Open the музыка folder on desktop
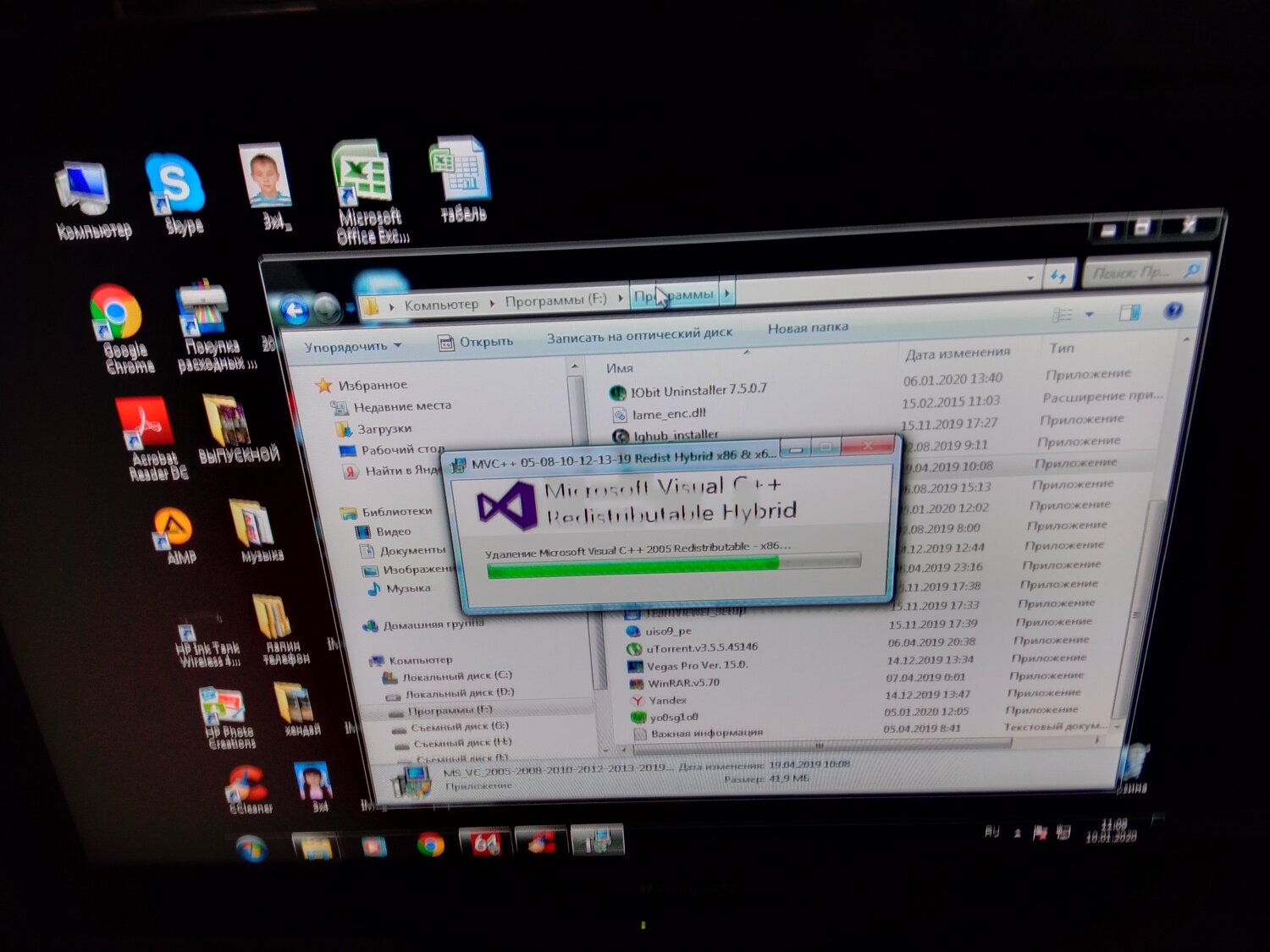The image size is (1270, 952). coord(257,531)
